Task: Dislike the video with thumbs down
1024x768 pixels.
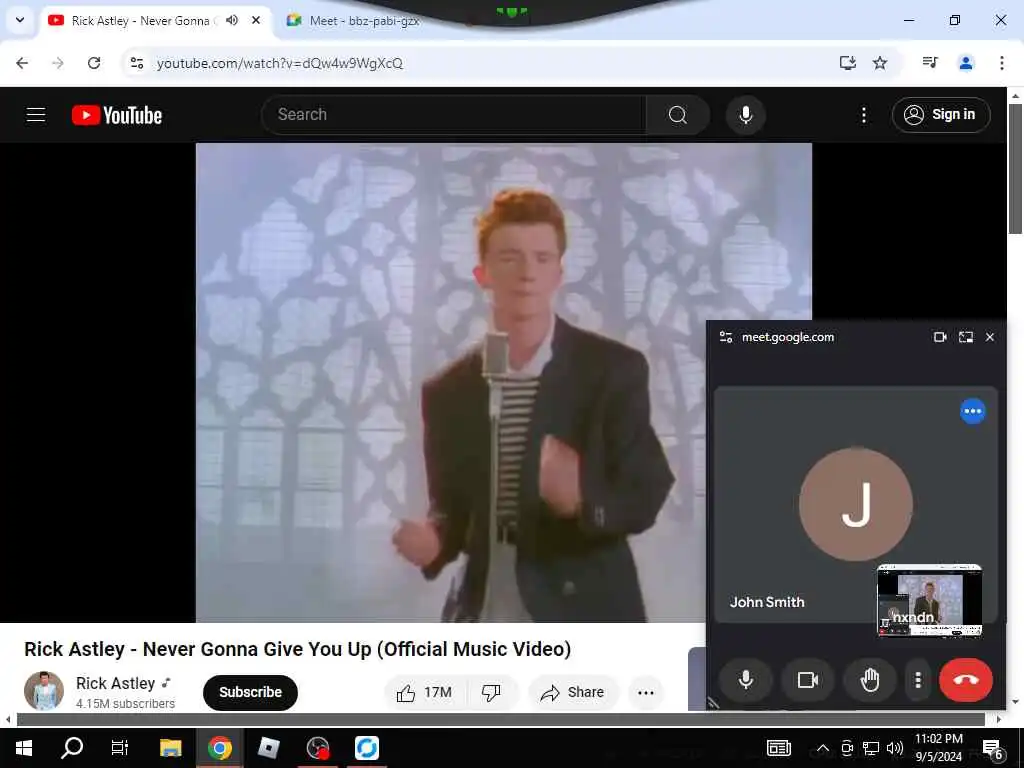Action: pos(491,692)
